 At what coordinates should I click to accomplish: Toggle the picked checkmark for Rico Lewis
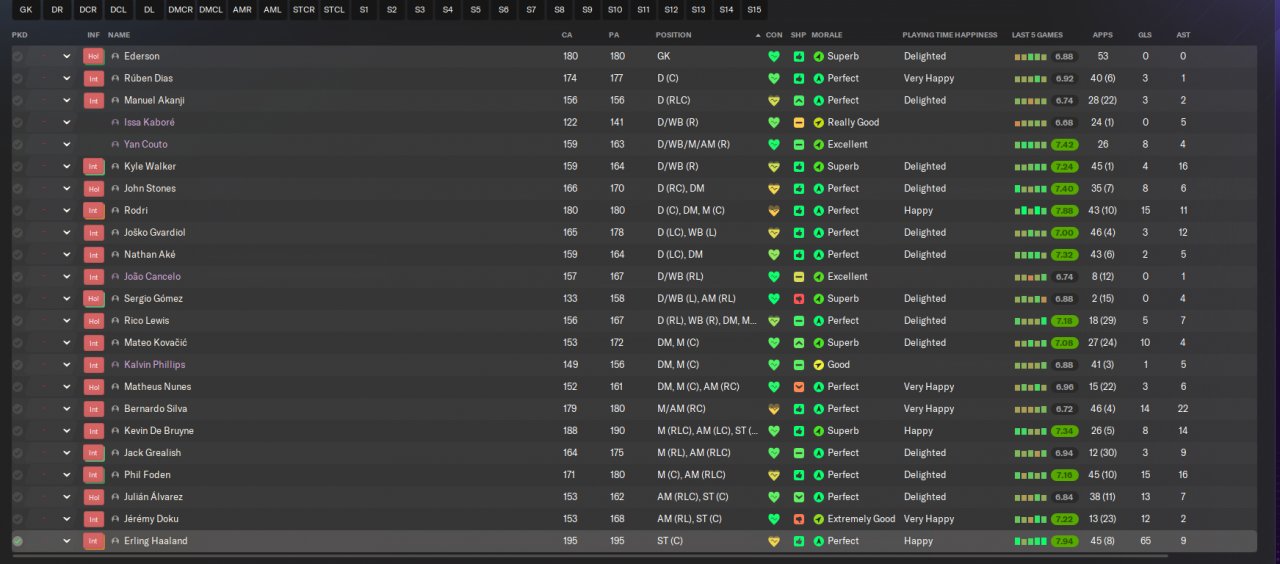pyautogui.click(x=17, y=321)
